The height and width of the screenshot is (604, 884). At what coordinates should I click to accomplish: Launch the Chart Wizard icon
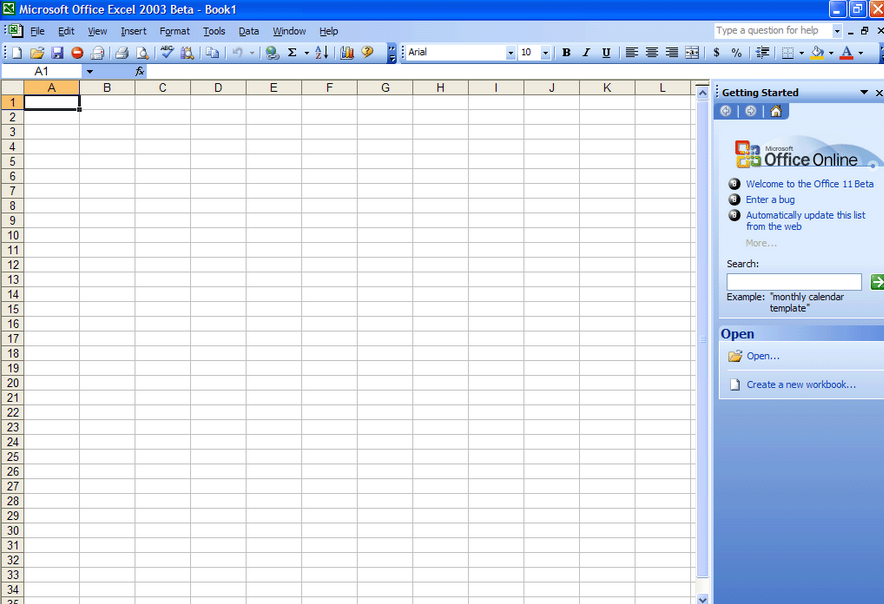[x=347, y=52]
